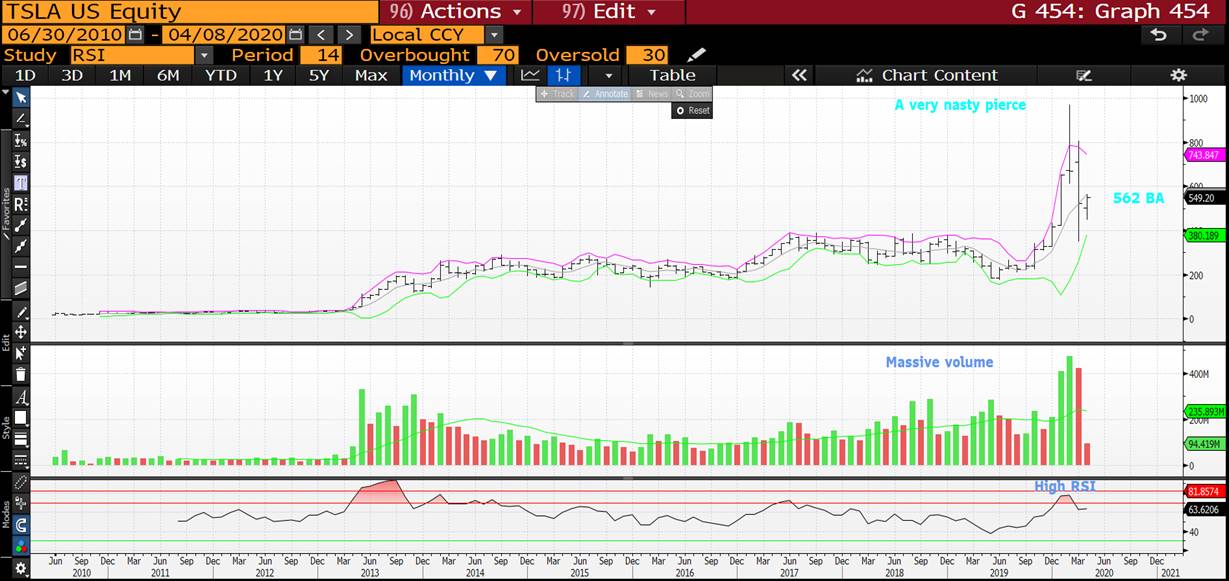The height and width of the screenshot is (581, 1229).
Task: Toggle Track mode on the chart
Action: [557, 94]
